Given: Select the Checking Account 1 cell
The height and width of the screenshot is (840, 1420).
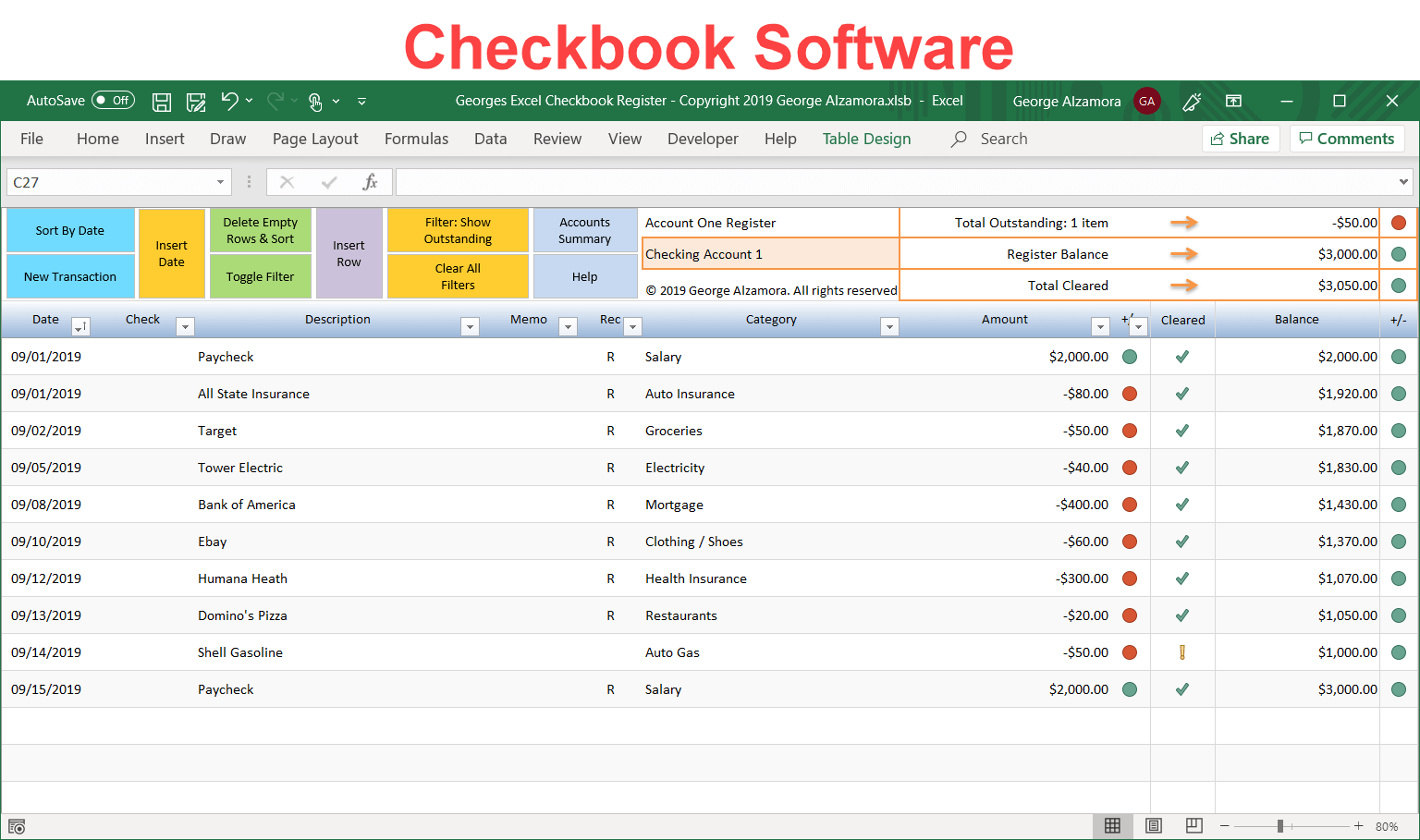Looking at the screenshot, I should pos(769,253).
